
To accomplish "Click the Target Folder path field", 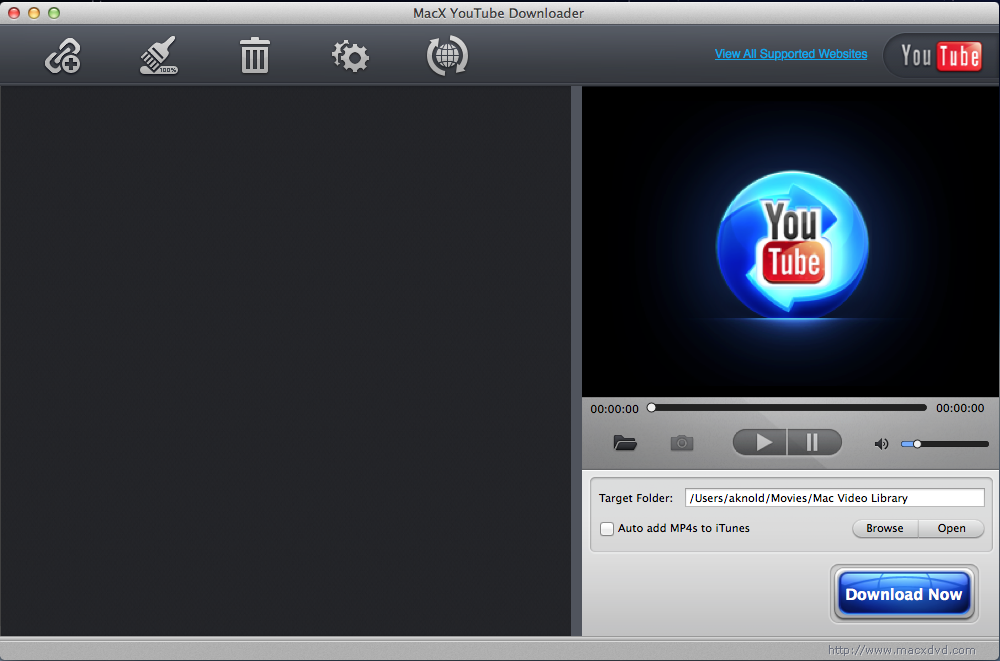I will coord(834,497).
